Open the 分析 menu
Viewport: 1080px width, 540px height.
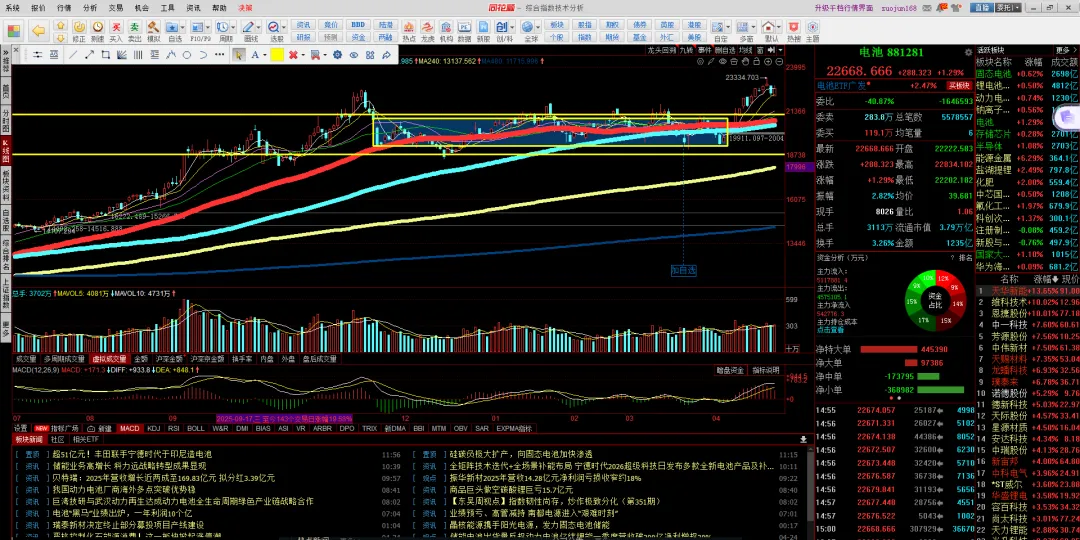[x=90, y=8]
